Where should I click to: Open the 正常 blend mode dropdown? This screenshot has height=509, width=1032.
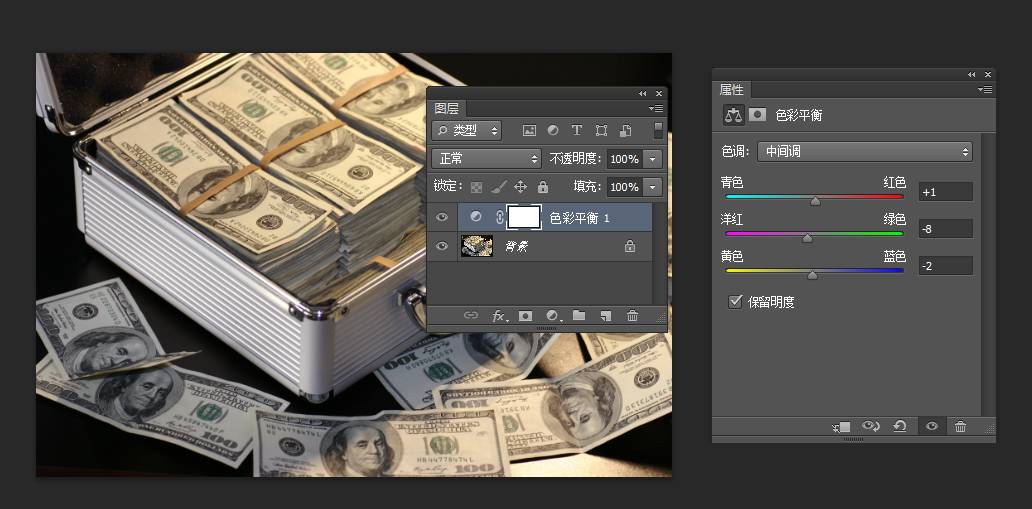tap(486, 159)
